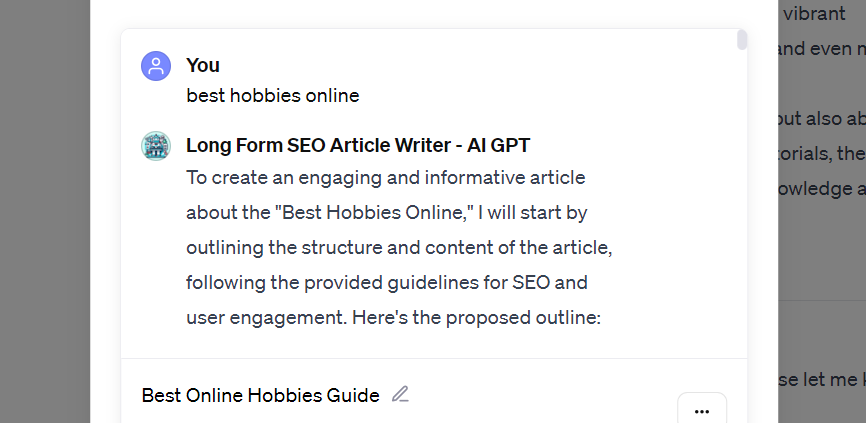The height and width of the screenshot is (423, 866).
Task: Click the "best hobbies online" message text
Action: 272,96
